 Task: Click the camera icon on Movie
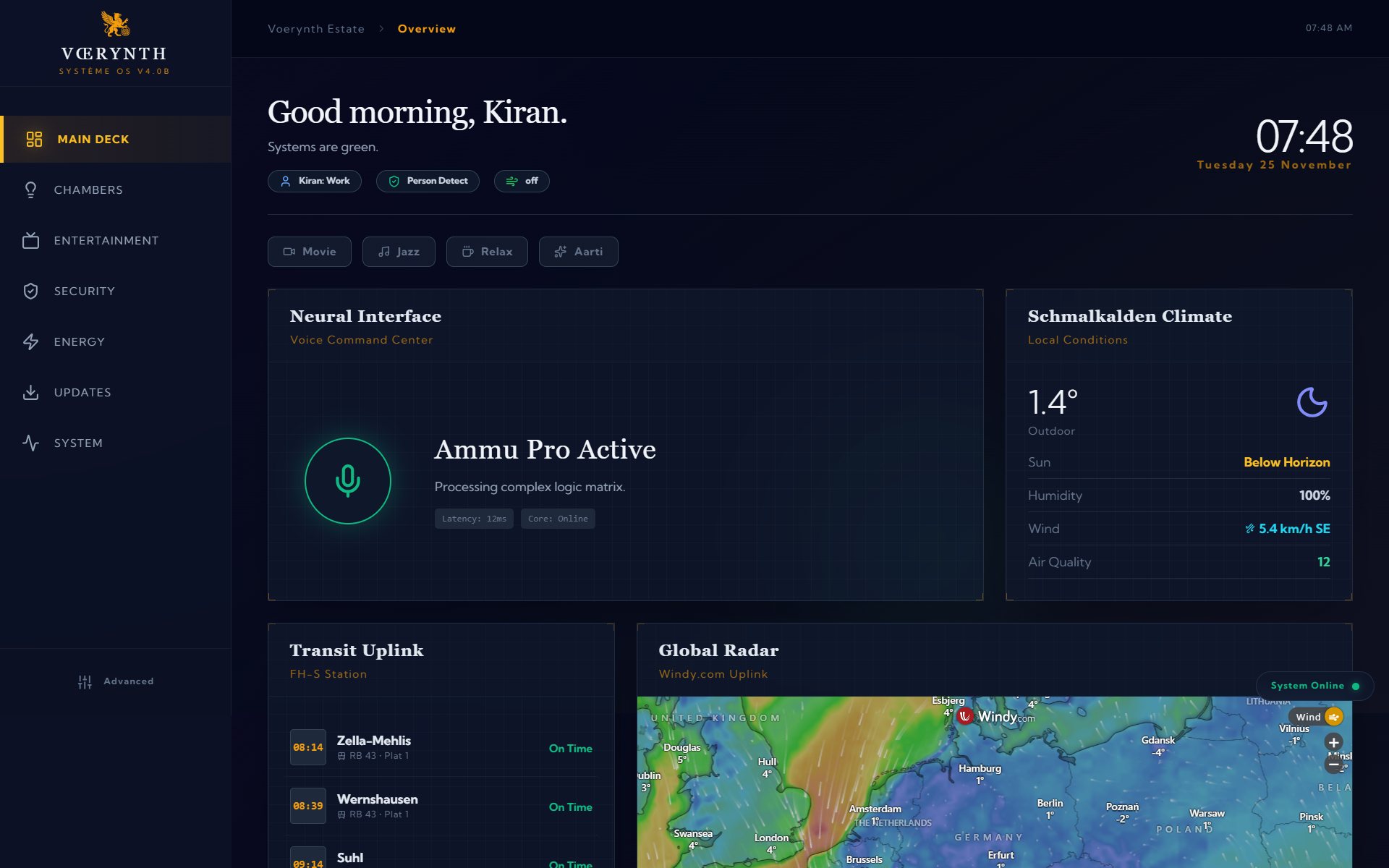click(289, 252)
